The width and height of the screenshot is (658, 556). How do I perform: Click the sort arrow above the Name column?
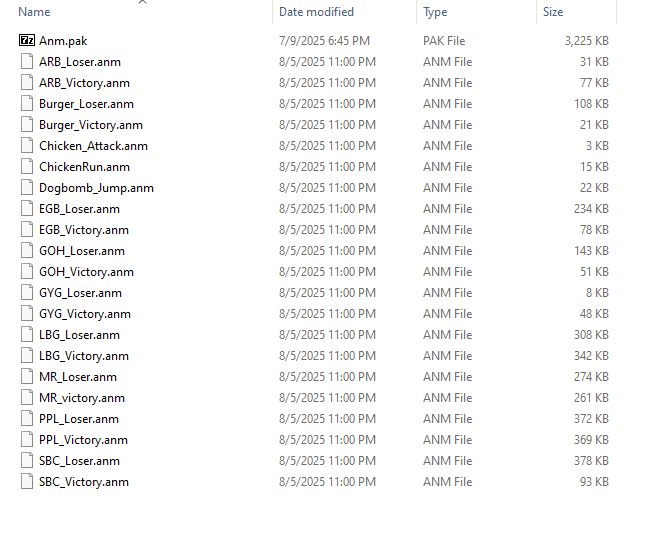pos(143,2)
